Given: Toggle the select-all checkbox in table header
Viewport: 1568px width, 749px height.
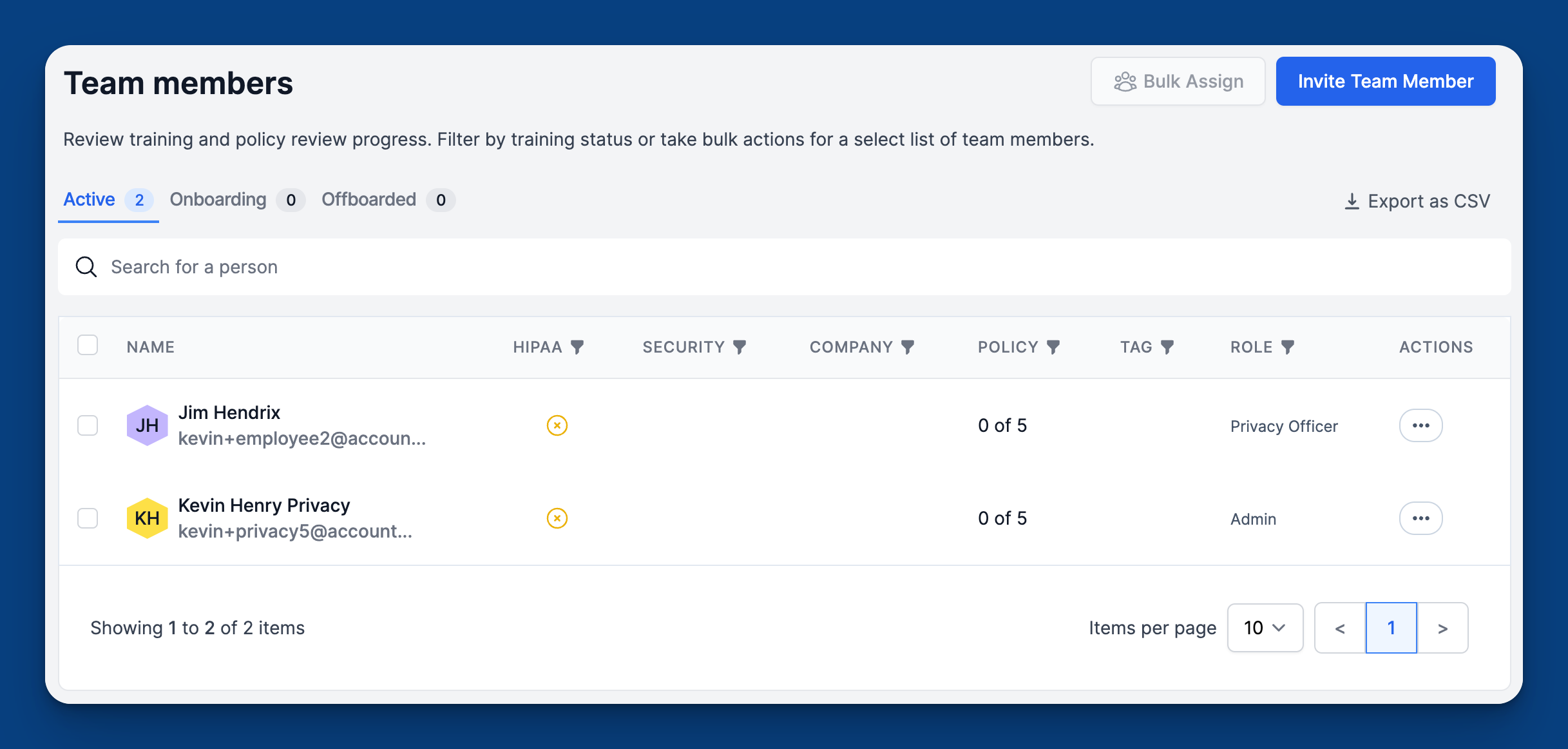Looking at the screenshot, I should [88, 345].
